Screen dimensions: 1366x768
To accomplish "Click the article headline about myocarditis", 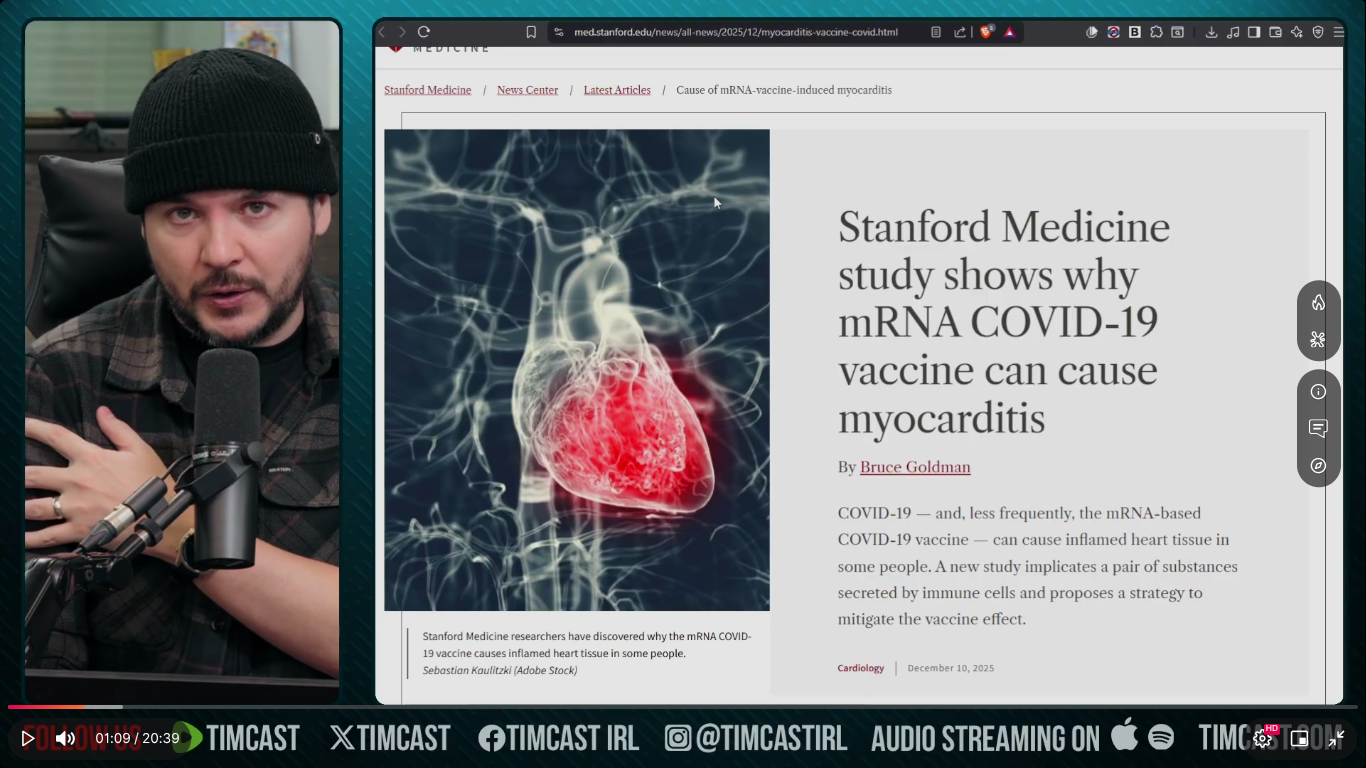I will click(1004, 323).
